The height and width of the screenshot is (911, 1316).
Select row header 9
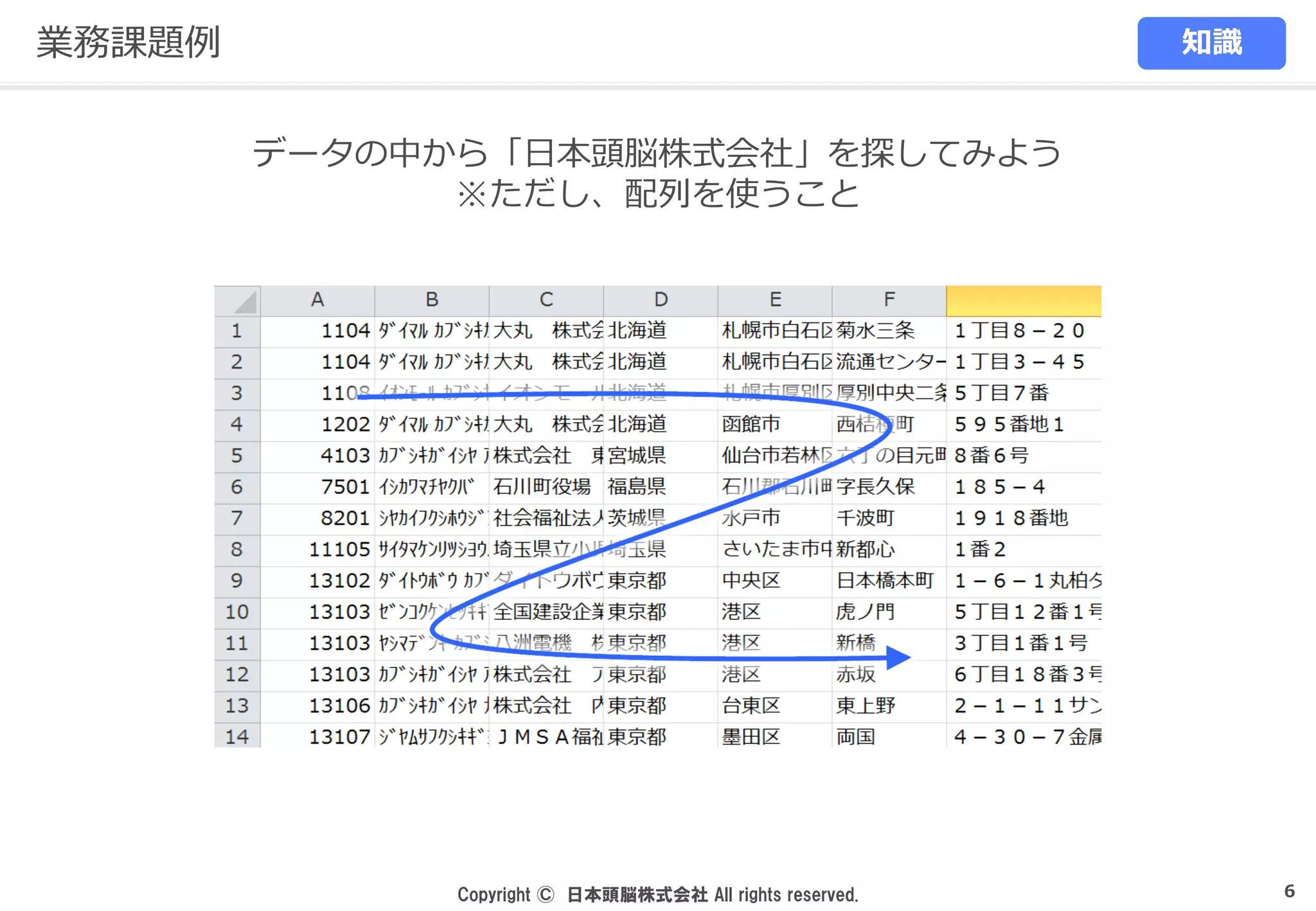pos(237,581)
